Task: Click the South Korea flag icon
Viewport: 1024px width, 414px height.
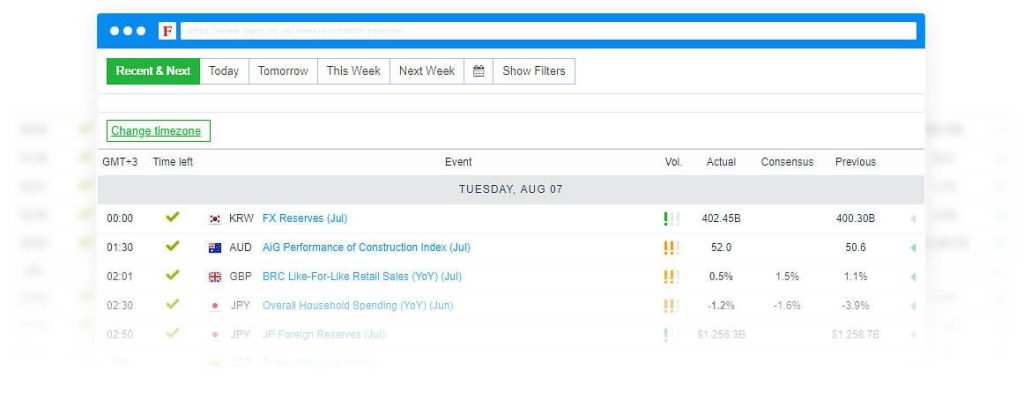Action: coord(215,219)
